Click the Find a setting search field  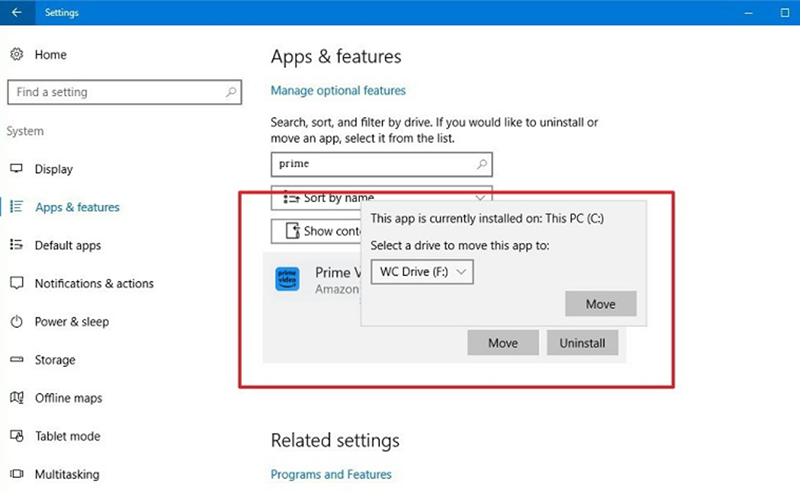pyautogui.click(x=115, y=92)
